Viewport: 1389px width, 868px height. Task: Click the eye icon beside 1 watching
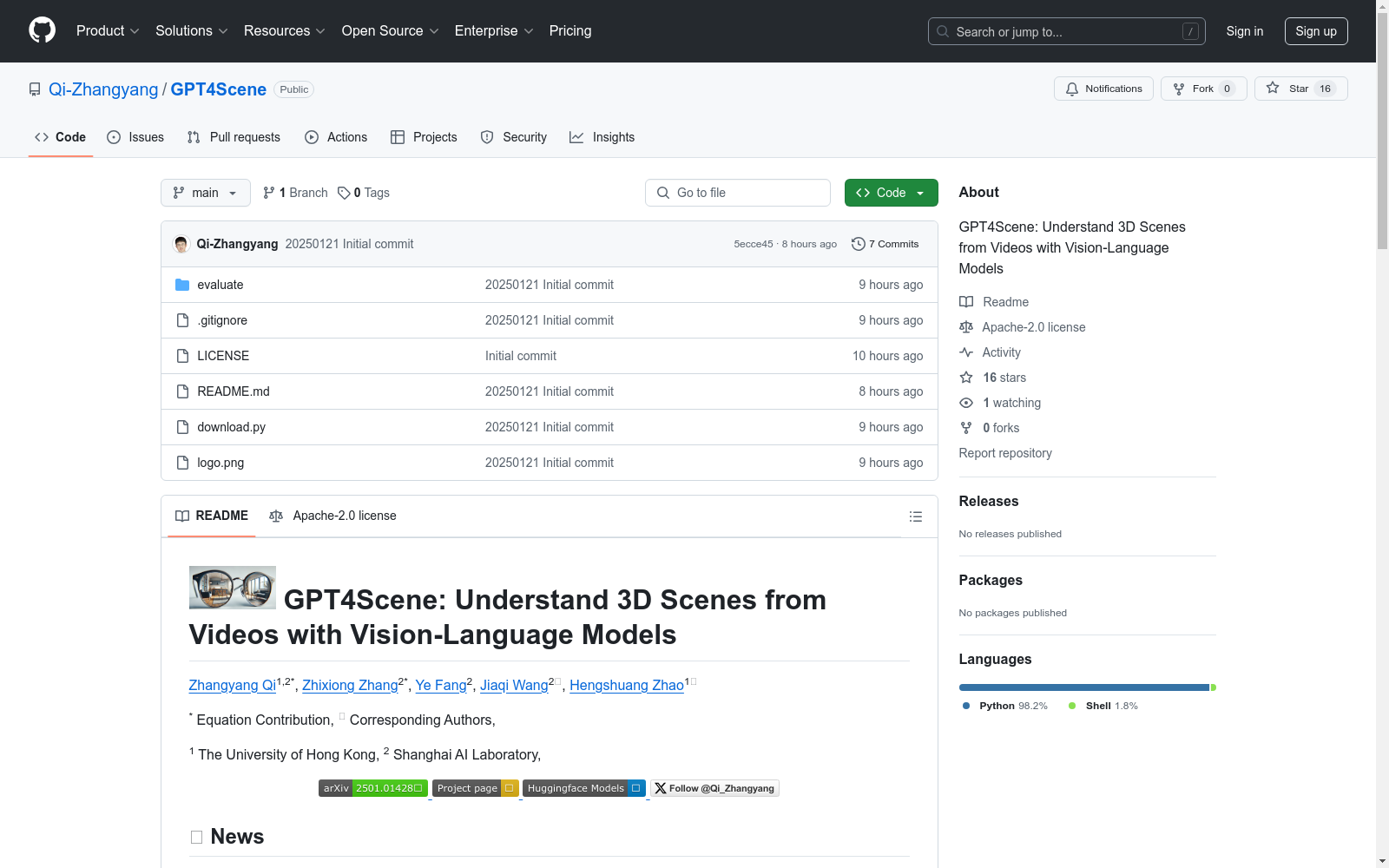966,403
